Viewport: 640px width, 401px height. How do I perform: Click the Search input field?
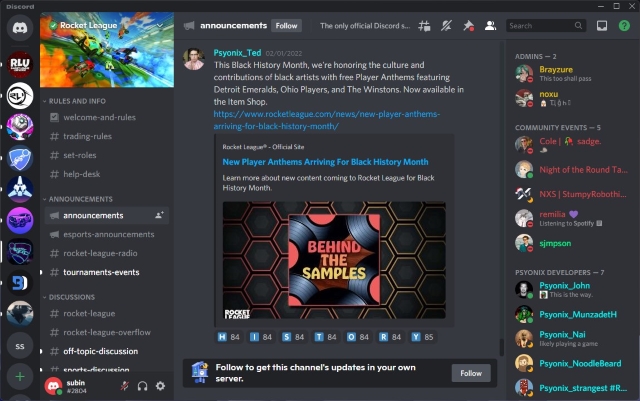(546, 26)
